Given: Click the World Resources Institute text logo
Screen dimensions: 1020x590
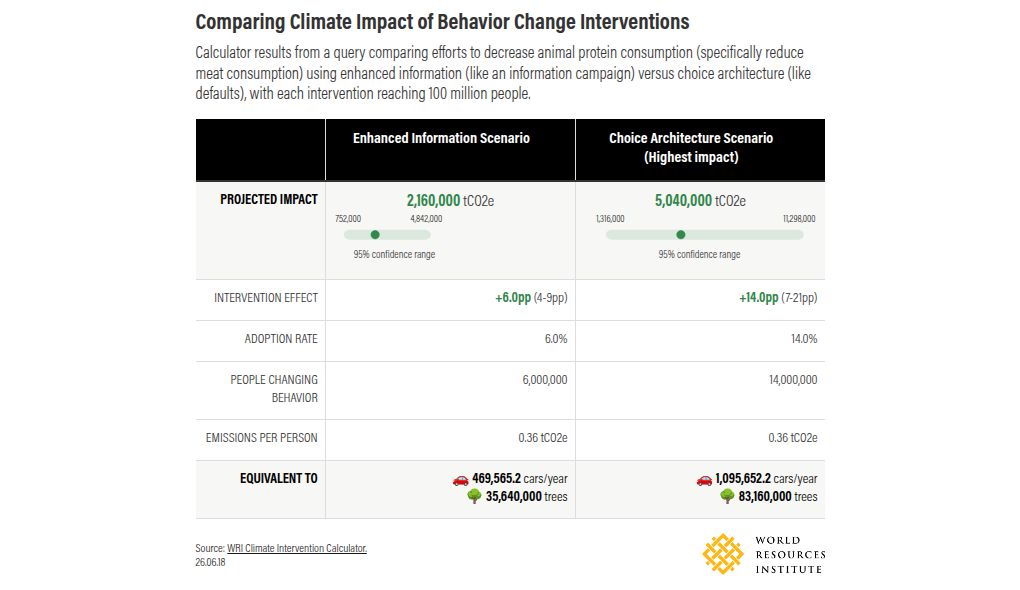Looking at the screenshot, I should coord(790,555).
